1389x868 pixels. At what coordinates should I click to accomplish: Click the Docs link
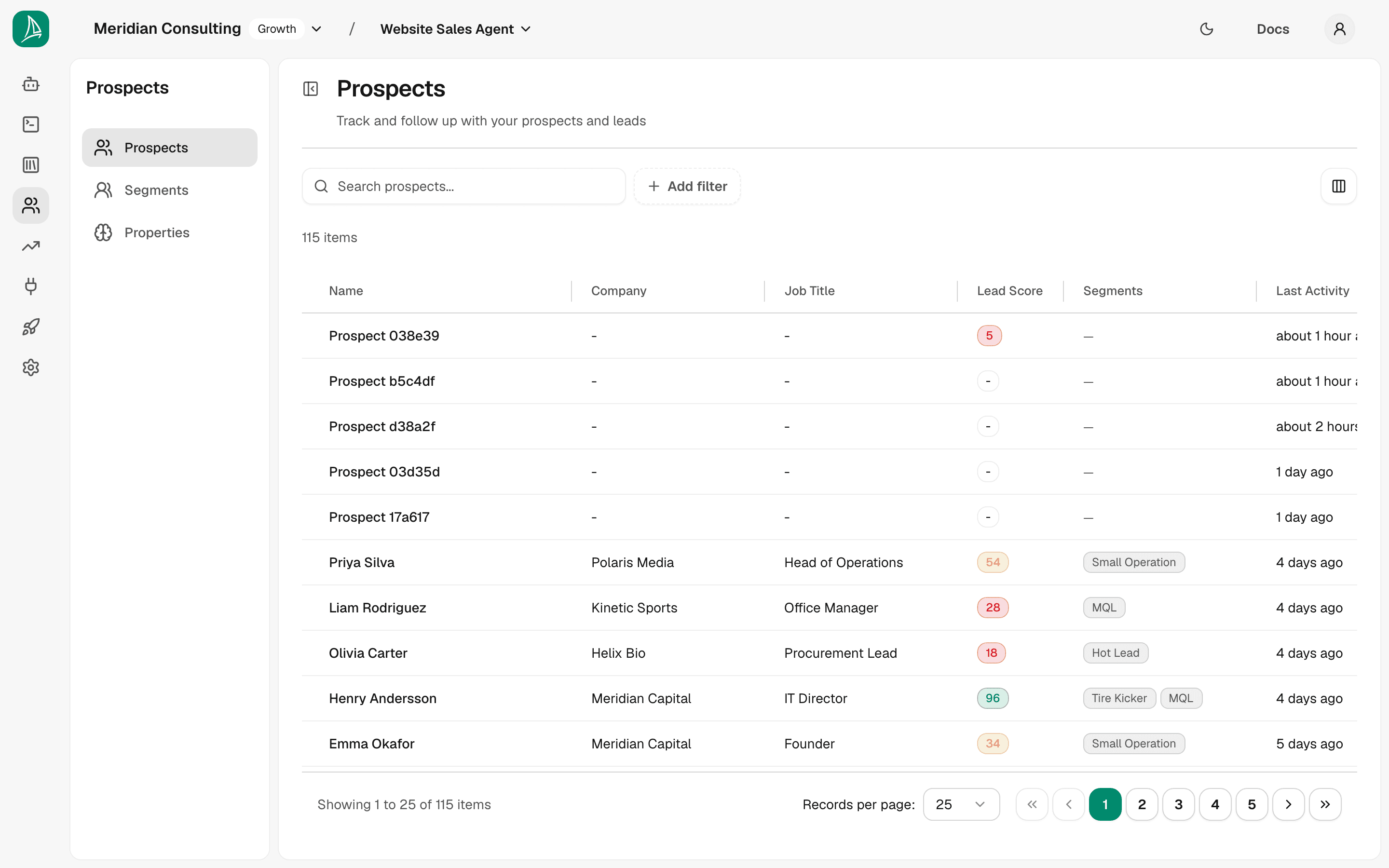tap(1272, 29)
